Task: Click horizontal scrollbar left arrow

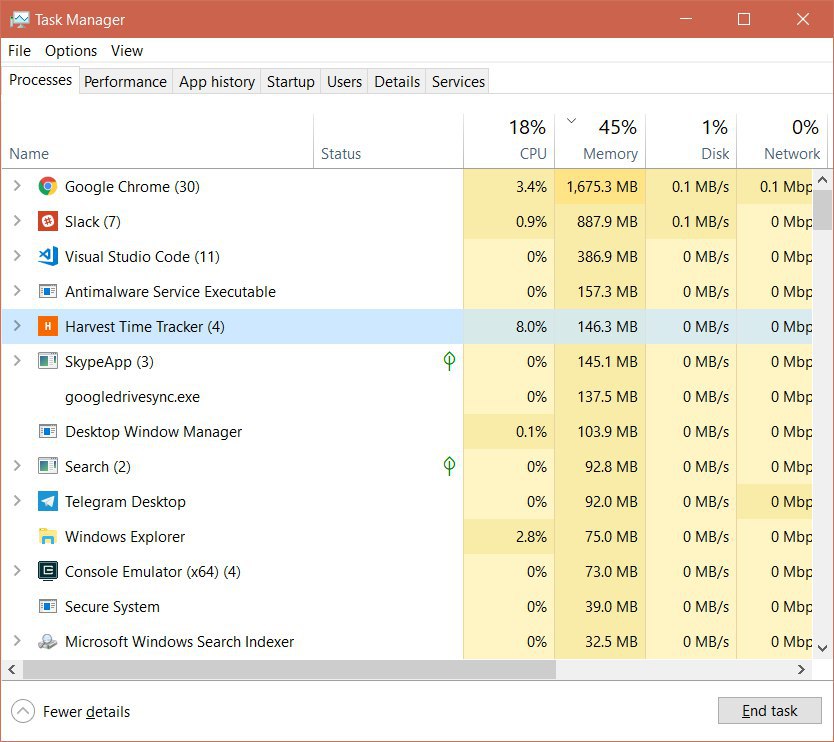Action: [x=12, y=670]
